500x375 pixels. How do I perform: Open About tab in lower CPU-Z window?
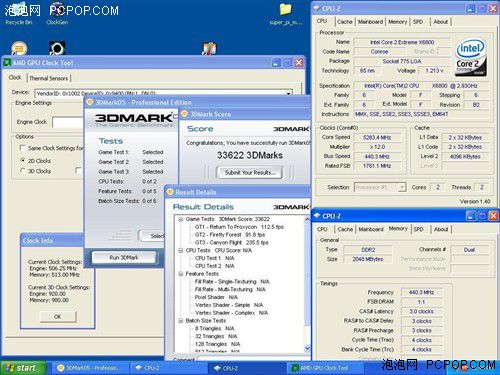pyautogui.click(x=441, y=229)
